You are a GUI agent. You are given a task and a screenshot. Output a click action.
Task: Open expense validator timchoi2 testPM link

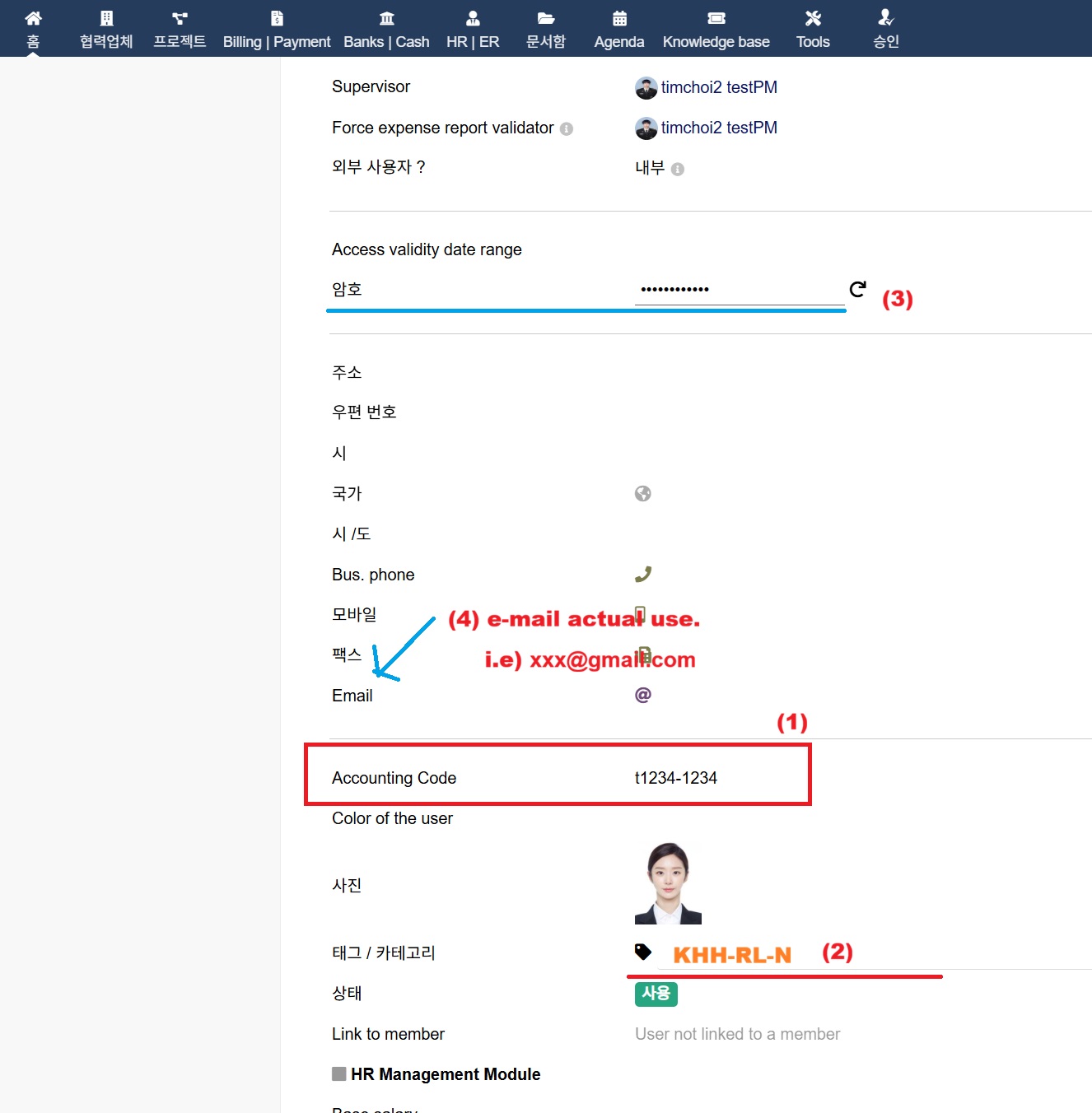click(718, 128)
